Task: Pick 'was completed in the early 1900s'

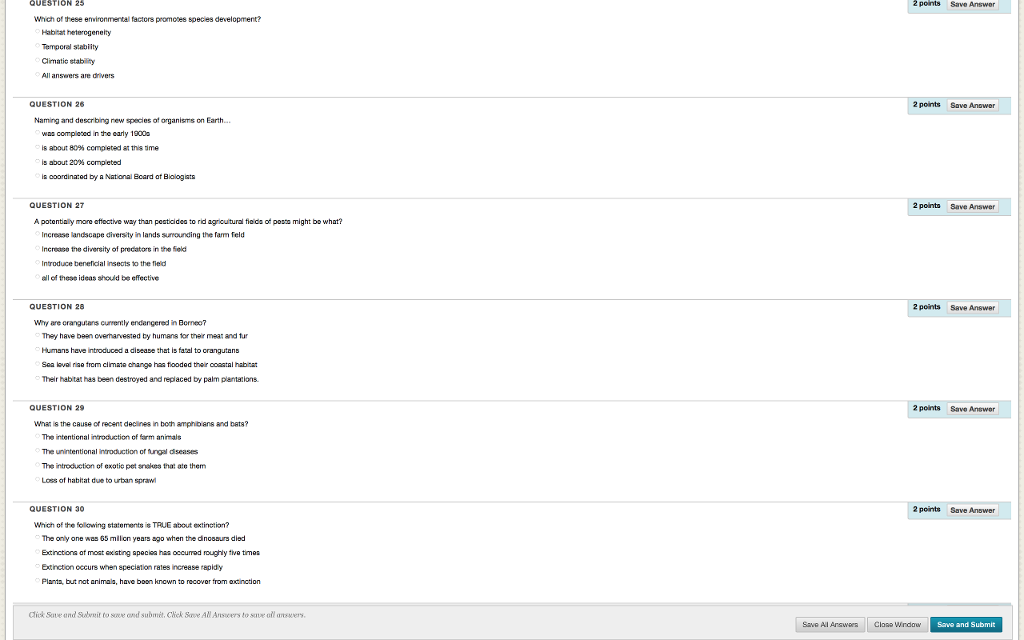Action: coord(37,133)
